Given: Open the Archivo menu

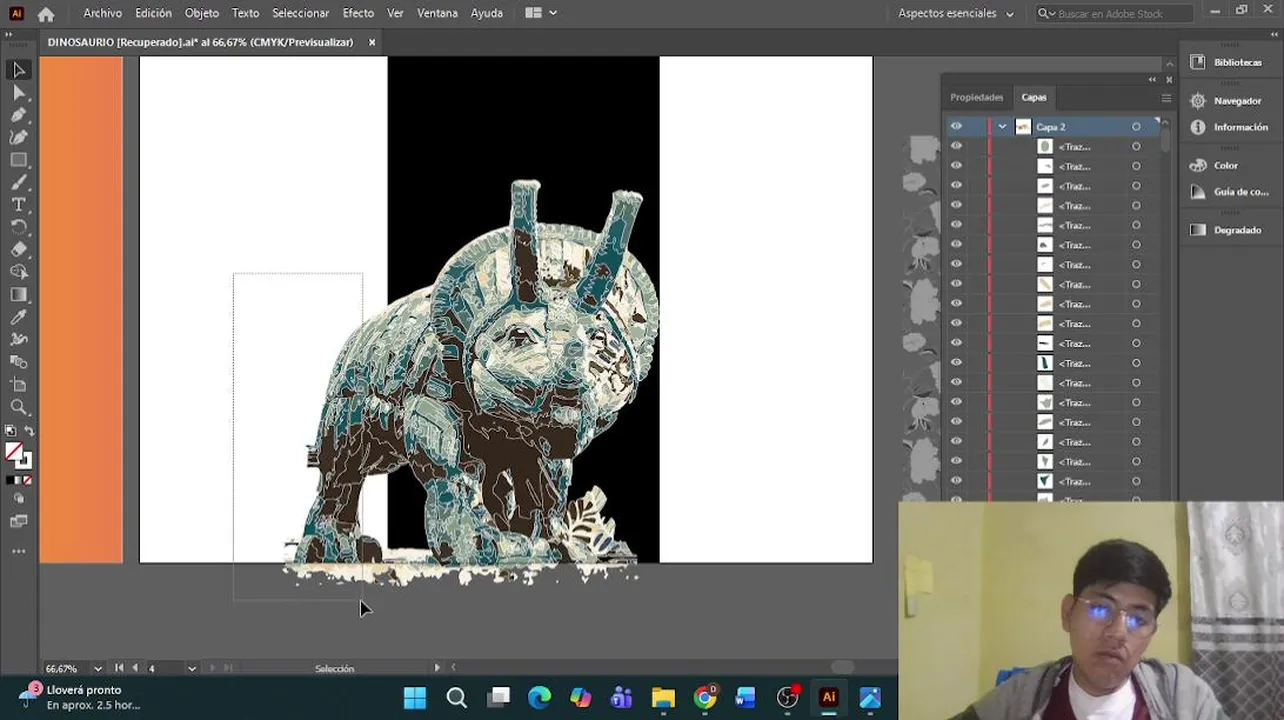Looking at the screenshot, I should click(103, 13).
